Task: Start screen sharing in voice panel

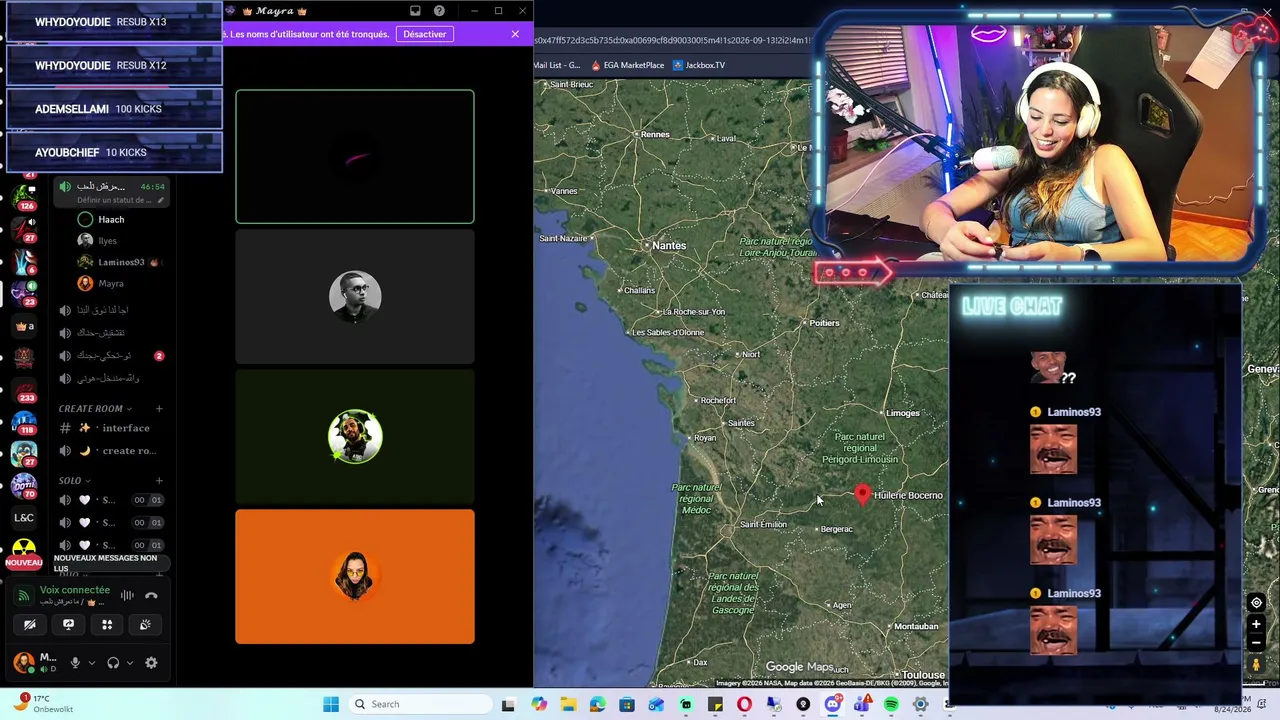Action: coord(68,625)
